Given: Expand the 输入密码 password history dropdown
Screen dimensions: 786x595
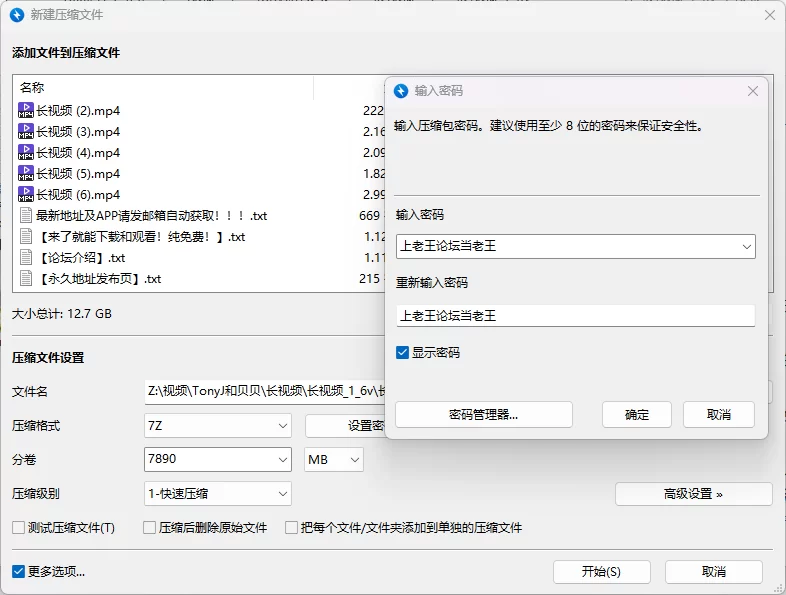Looking at the screenshot, I should click(x=746, y=246).
